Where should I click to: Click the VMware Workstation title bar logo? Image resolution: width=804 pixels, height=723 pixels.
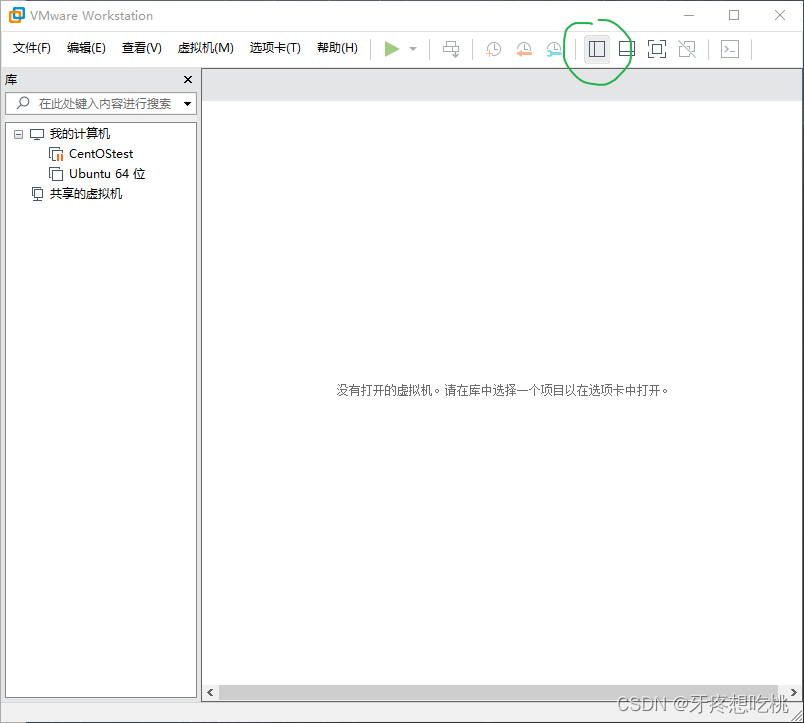pyautogui.click(x=16, y=15)
